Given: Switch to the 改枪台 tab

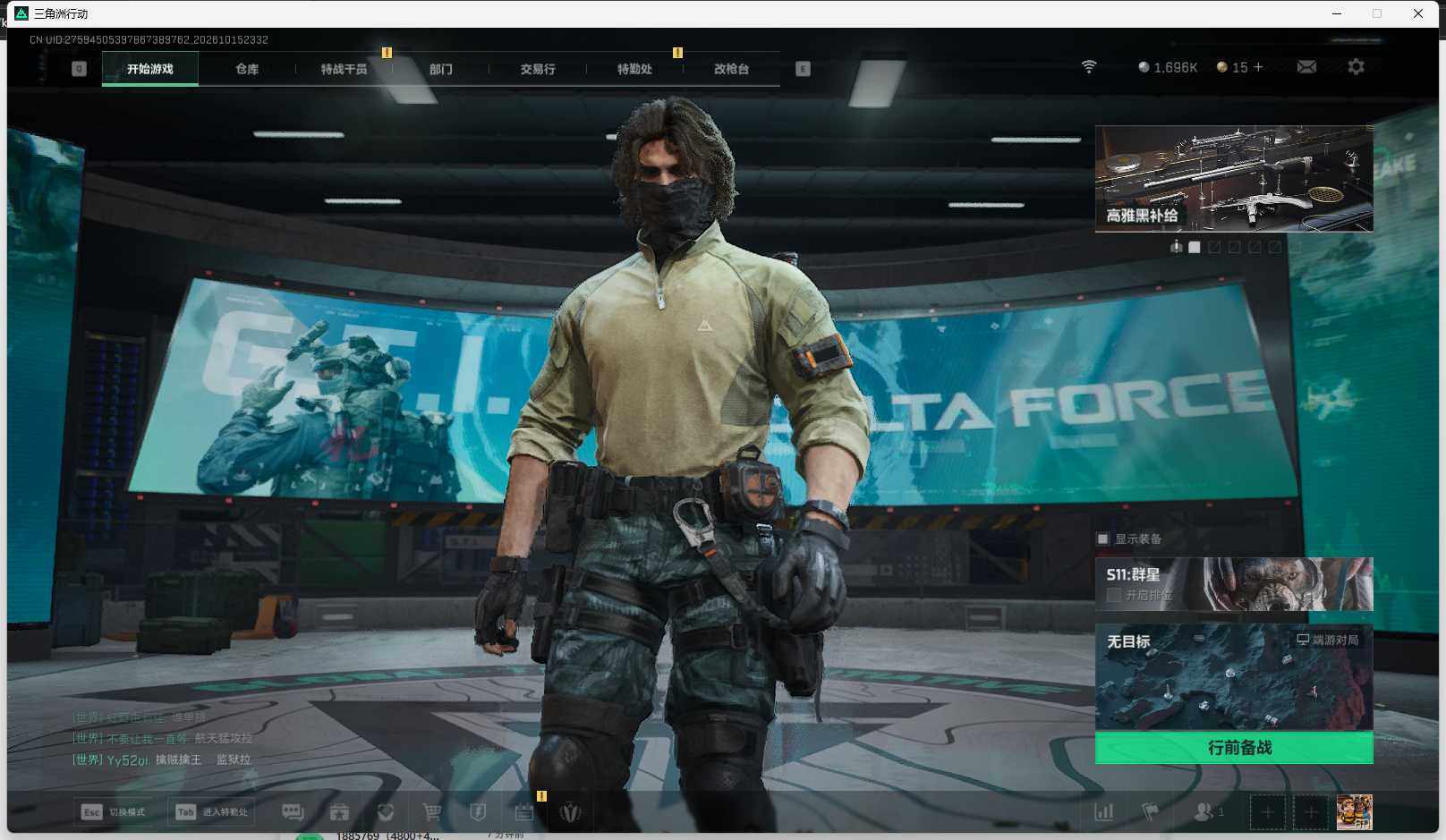Looking at the screenshot, I should click(x=731, y=69).
